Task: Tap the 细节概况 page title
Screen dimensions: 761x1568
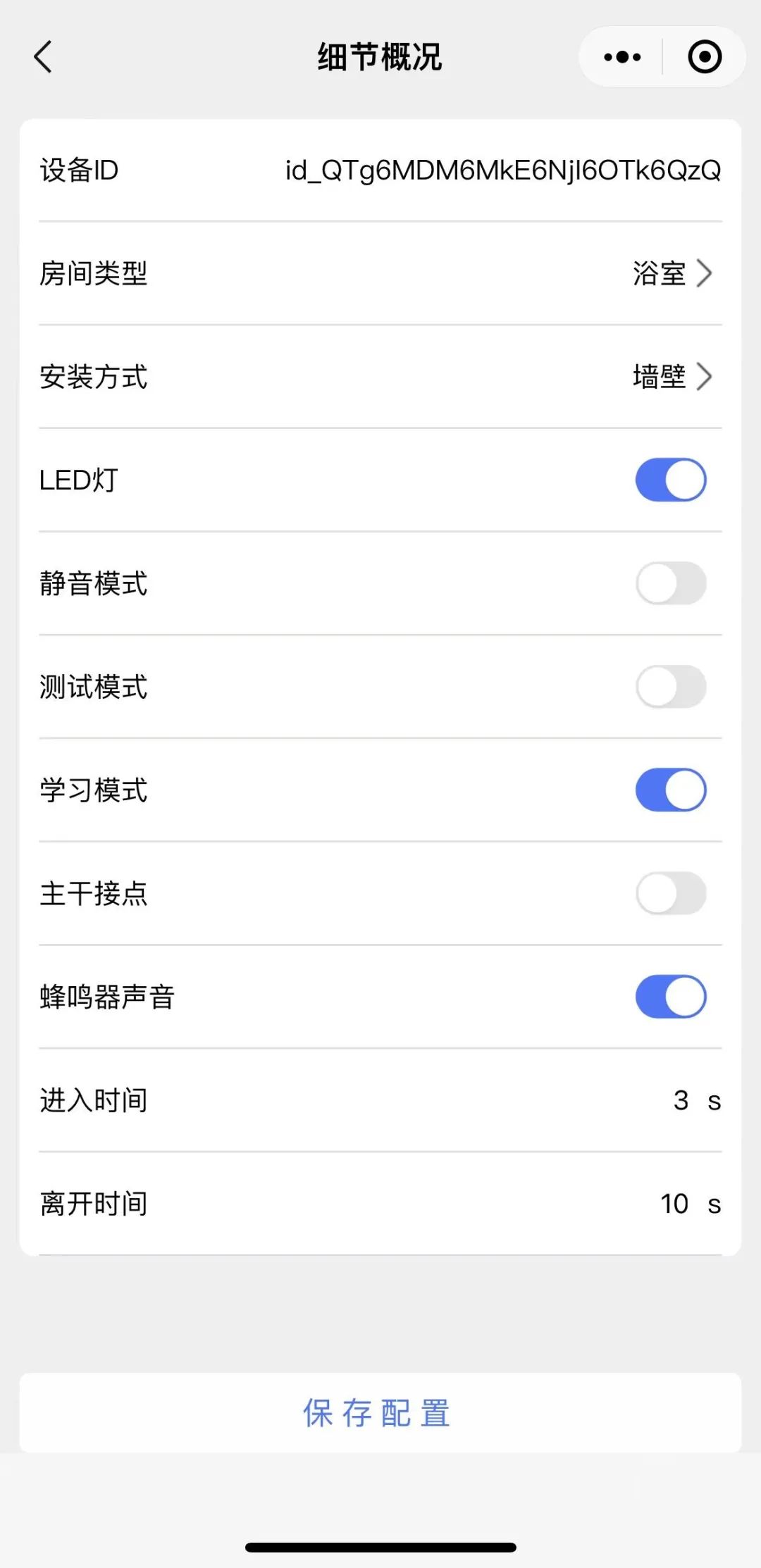Action: 380,57
